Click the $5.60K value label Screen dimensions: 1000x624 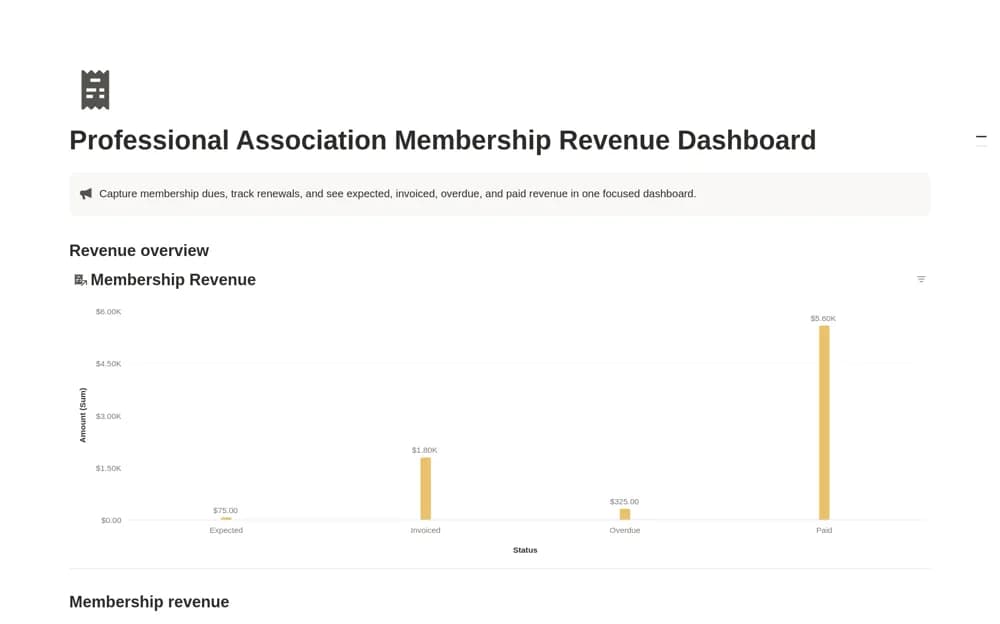tap(823, 318)
